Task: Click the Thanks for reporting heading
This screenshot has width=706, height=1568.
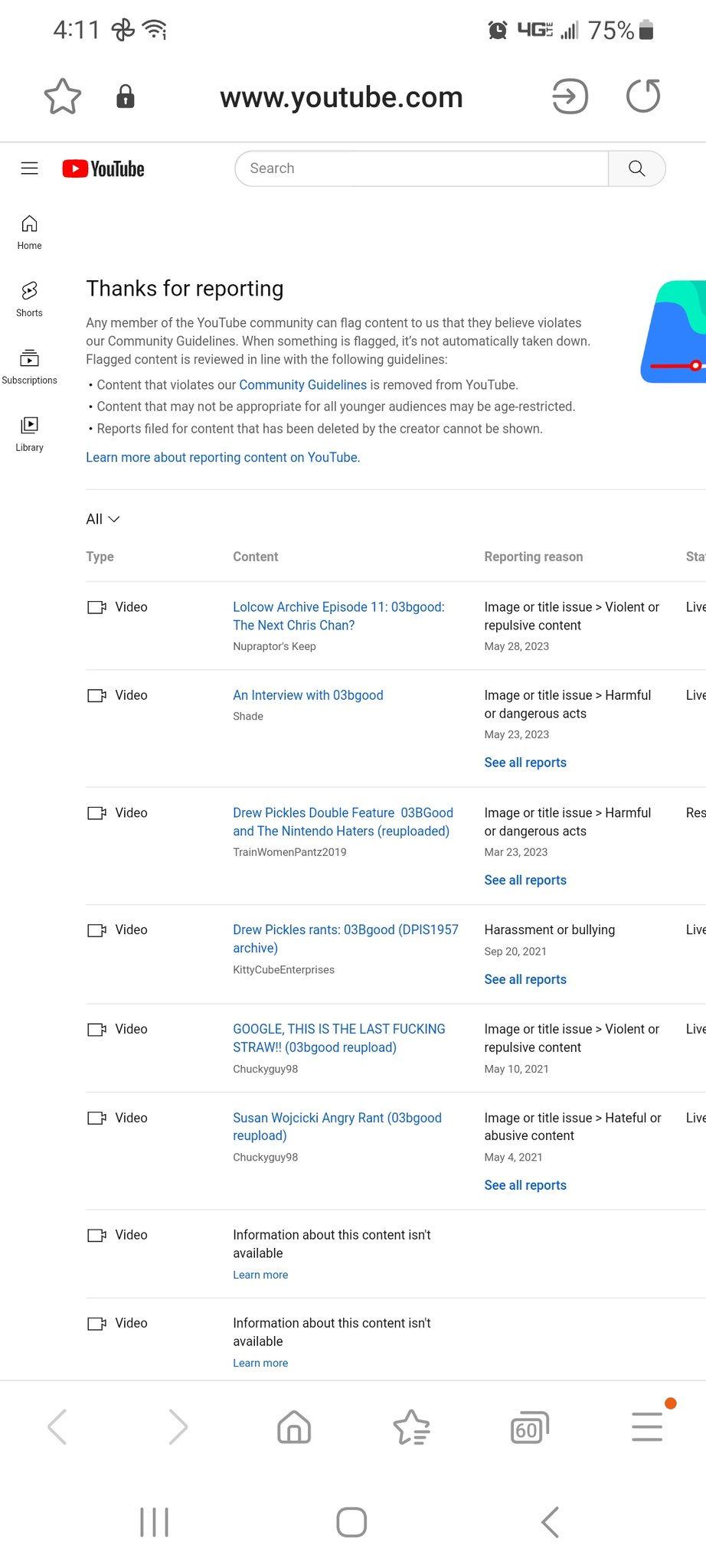Action: [x=185, y=289]
